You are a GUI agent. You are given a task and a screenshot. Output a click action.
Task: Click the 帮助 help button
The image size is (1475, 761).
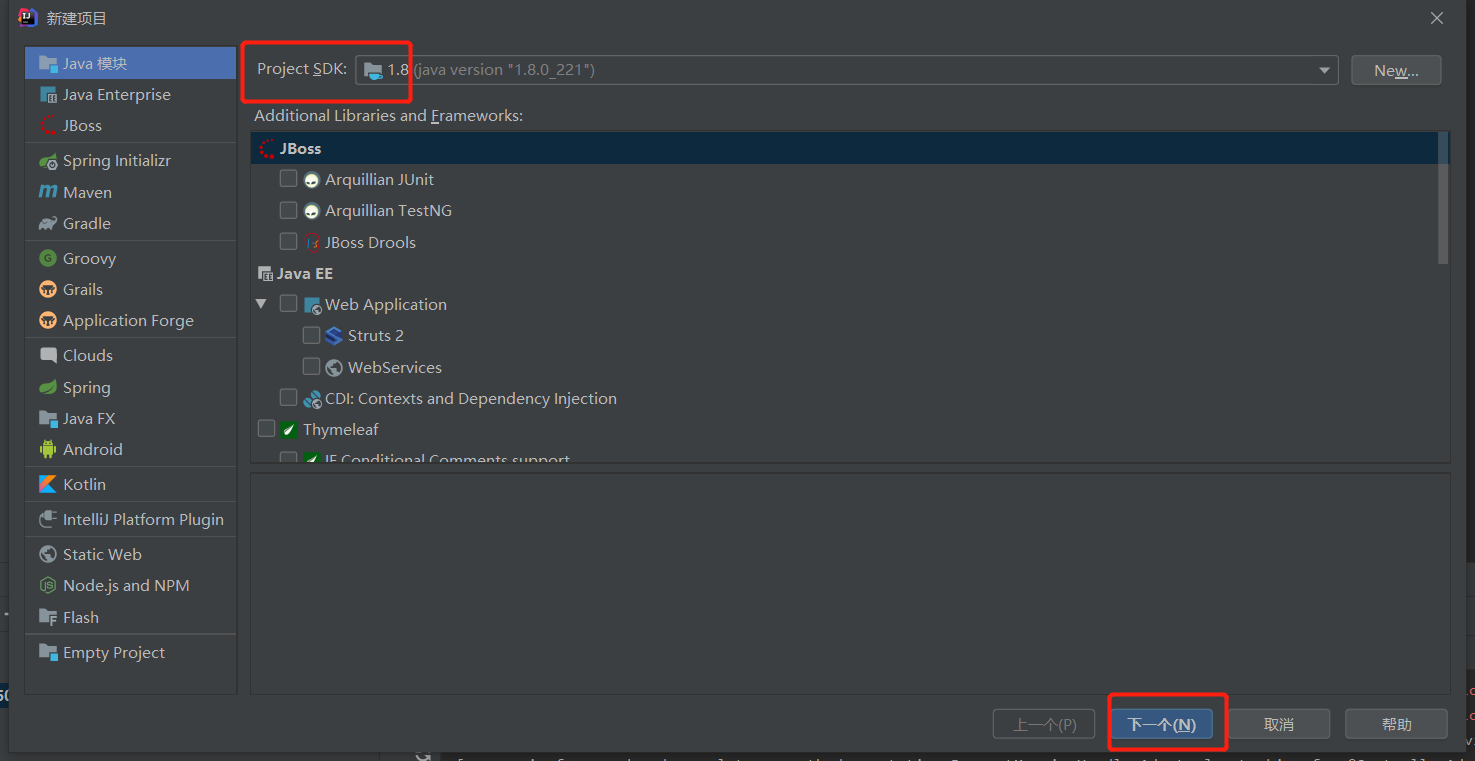pos(1396,724)
